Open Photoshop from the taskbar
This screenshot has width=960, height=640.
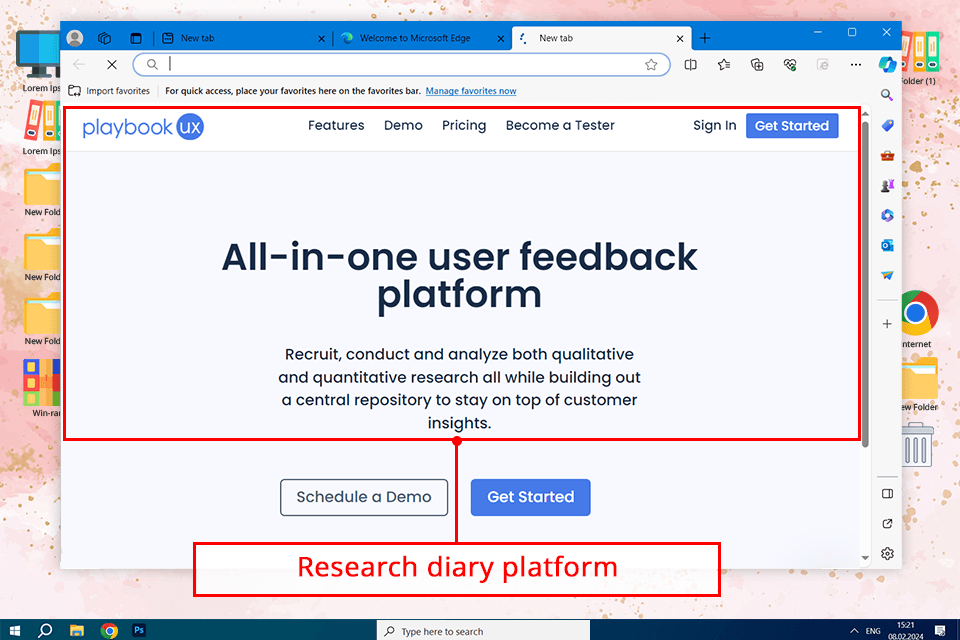[139, 630]
